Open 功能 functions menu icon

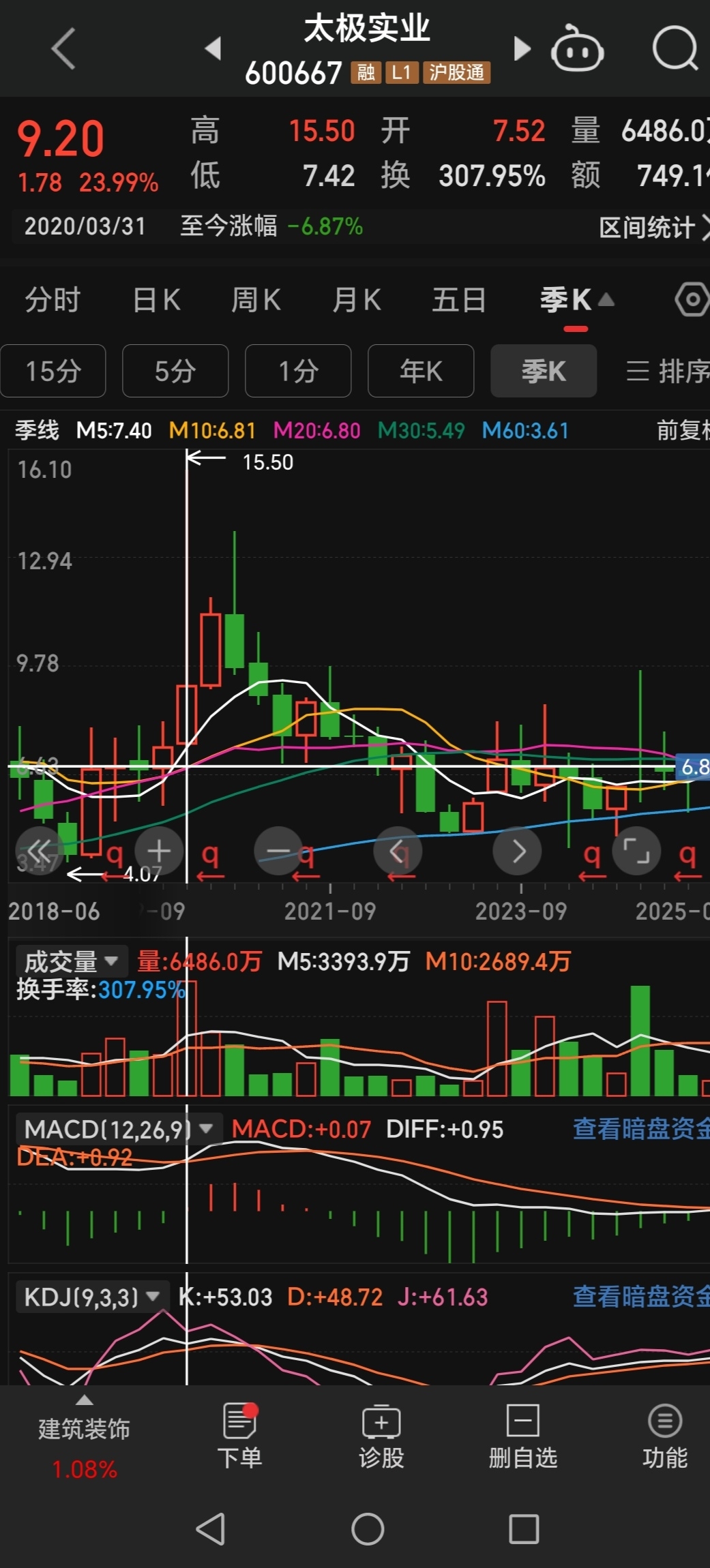pyautogui.click(x=665, y=1436)
